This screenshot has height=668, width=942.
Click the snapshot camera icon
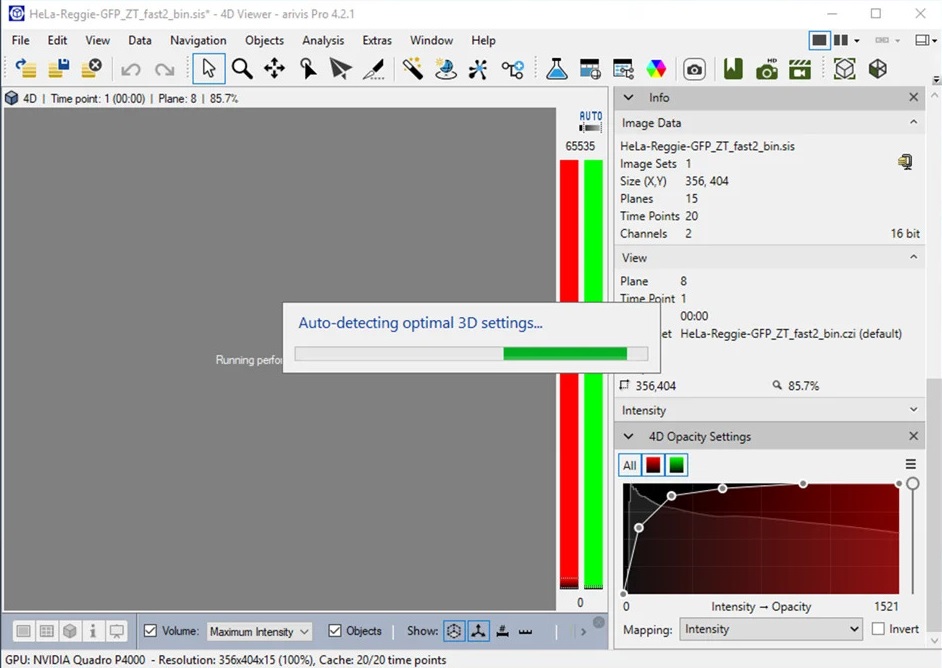coord(695,68)
